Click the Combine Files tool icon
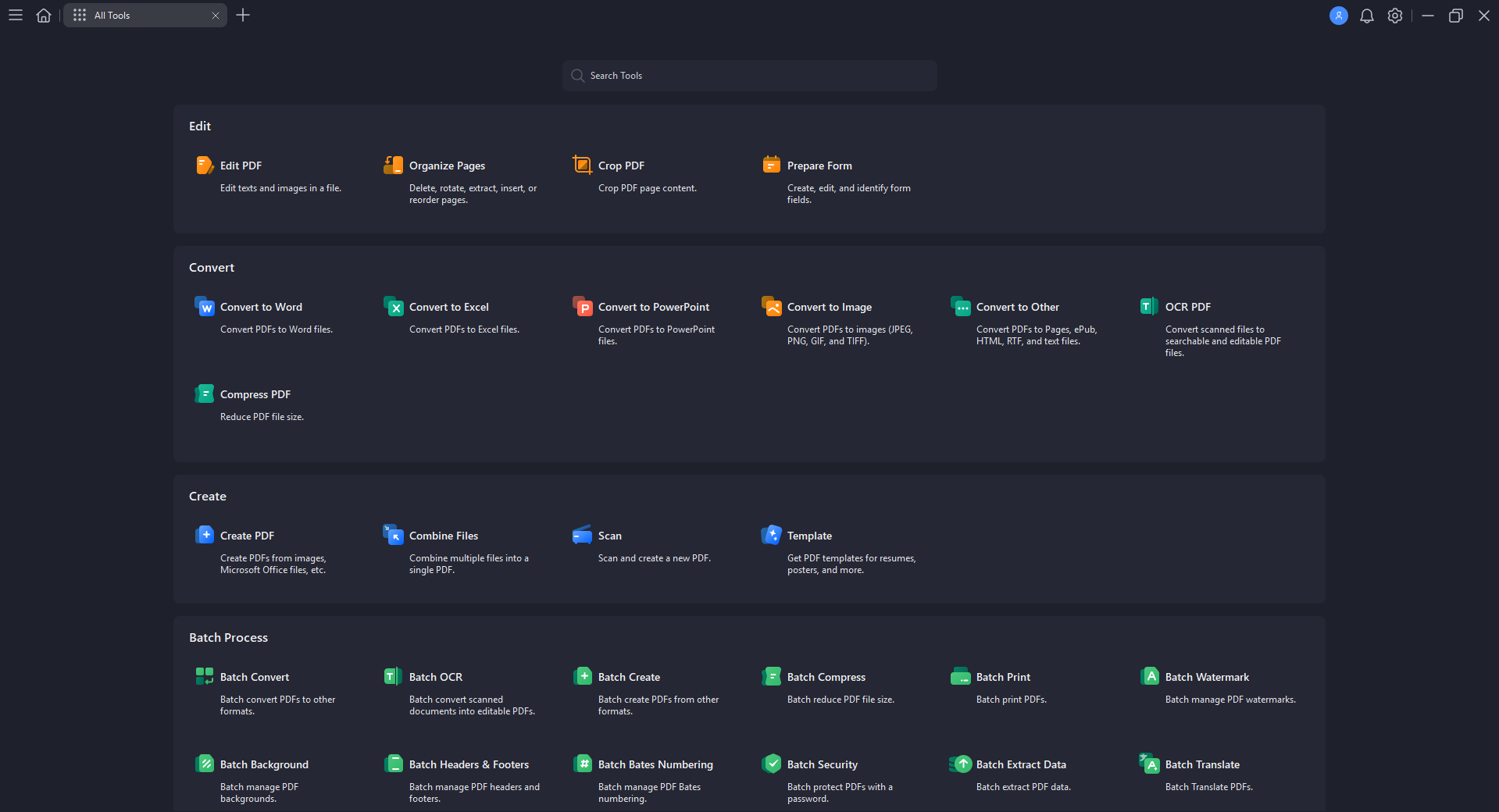 click(394, 535)
